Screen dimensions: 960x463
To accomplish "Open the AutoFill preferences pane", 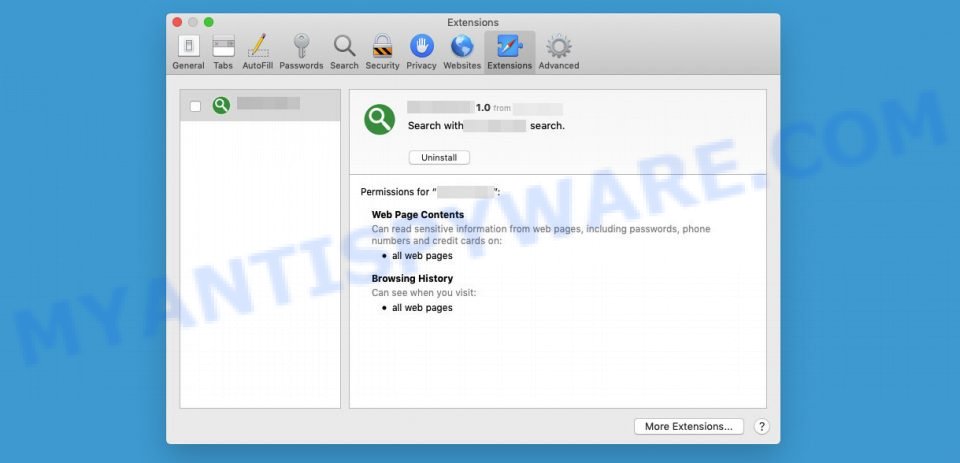I will [x=257, y=52].
